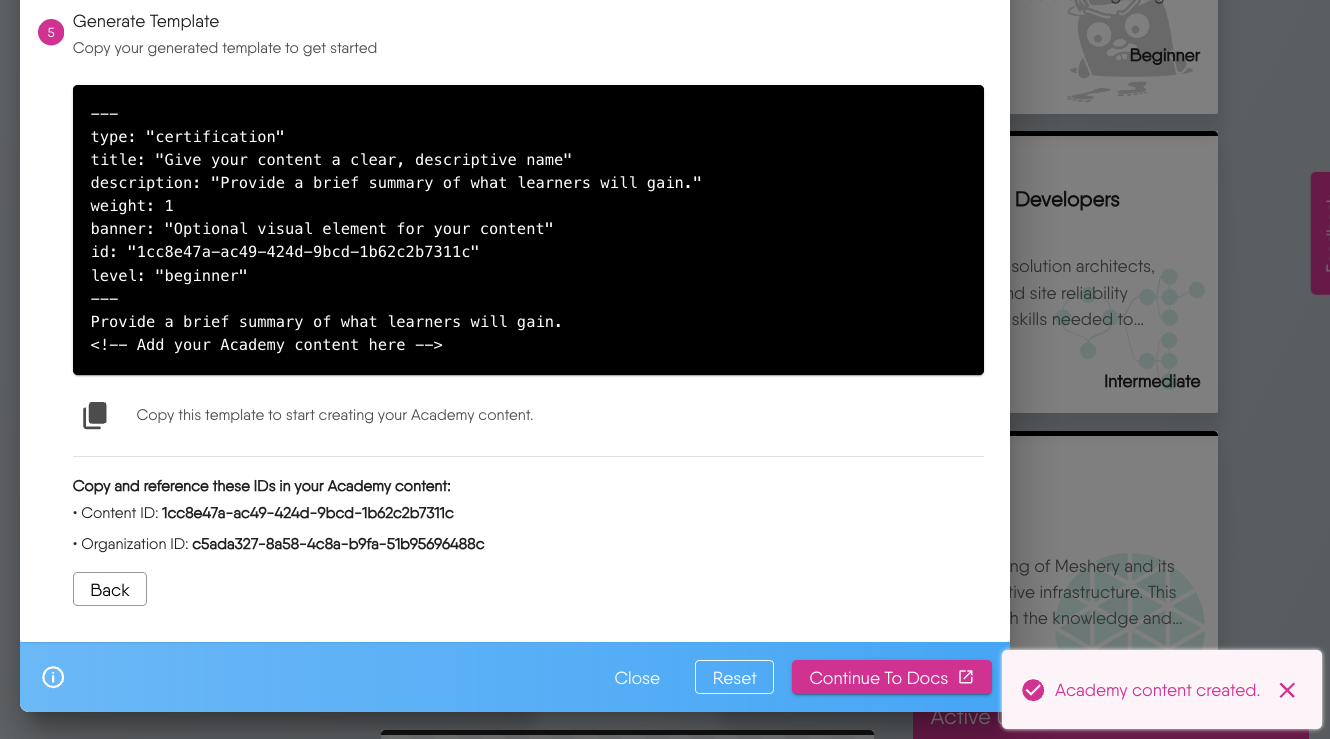Click the 'Generate Template' step heading
This screenshot has width=1330, height=739.
tap(146, 21)
